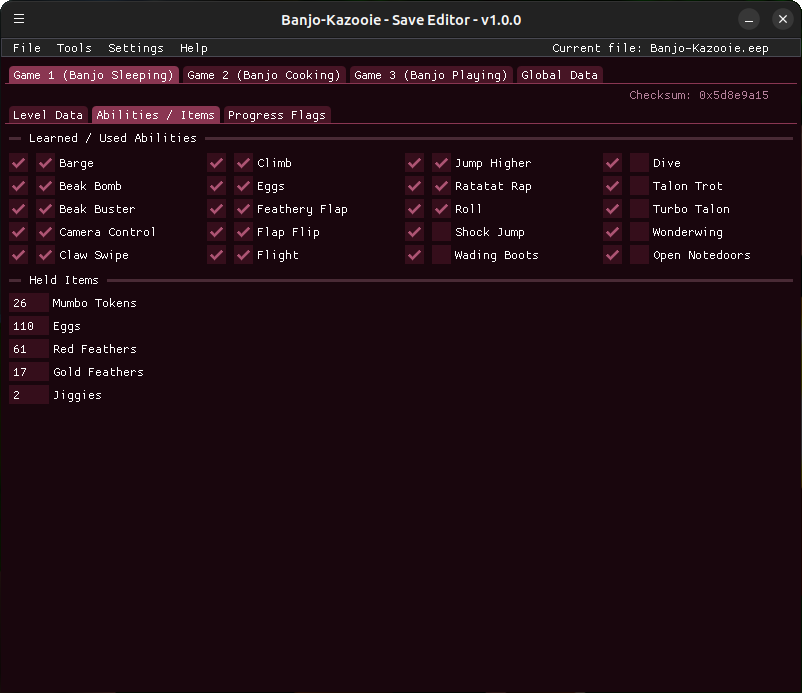Toggle Used checkbox for Climb
802x693 pixels.
click(243, 163)
